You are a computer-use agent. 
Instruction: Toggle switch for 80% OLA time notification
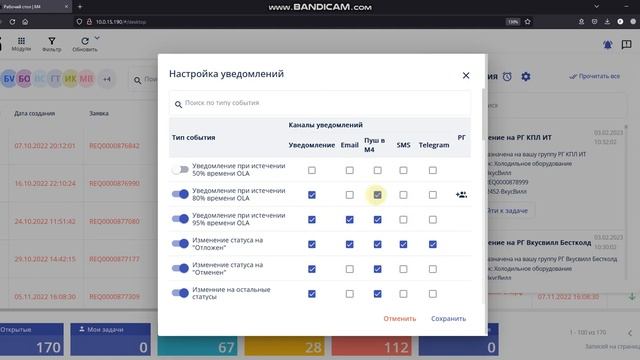click(180, 194)
